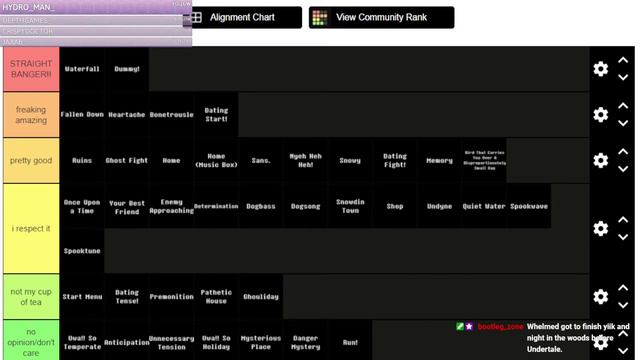Viewport: 640px width, 360px height.
Task: Select the Ghouliday tile
Action: (x=261, y=297)
